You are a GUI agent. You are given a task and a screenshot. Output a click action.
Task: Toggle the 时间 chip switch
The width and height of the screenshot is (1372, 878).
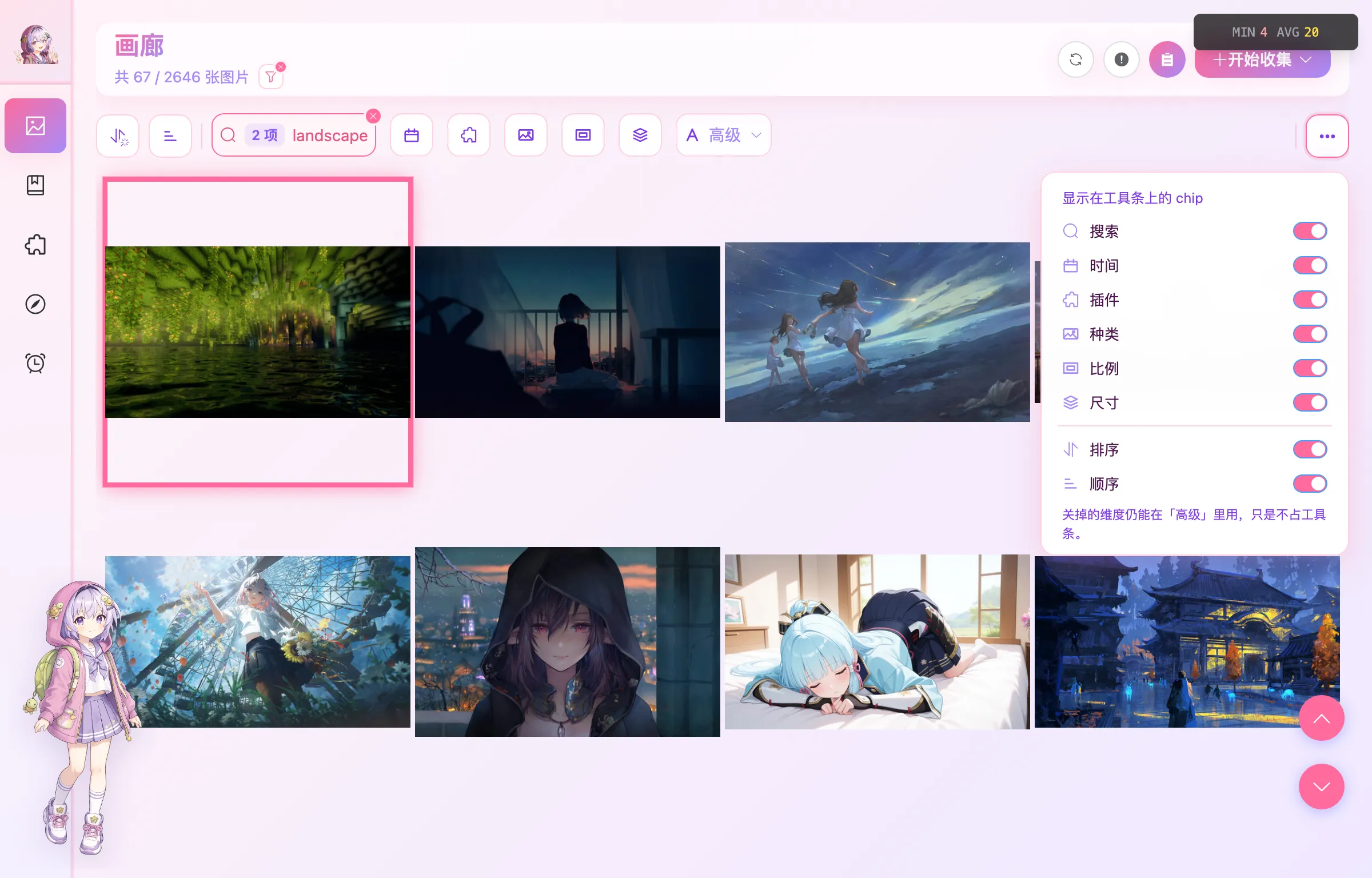click(x=1310, y=265)
